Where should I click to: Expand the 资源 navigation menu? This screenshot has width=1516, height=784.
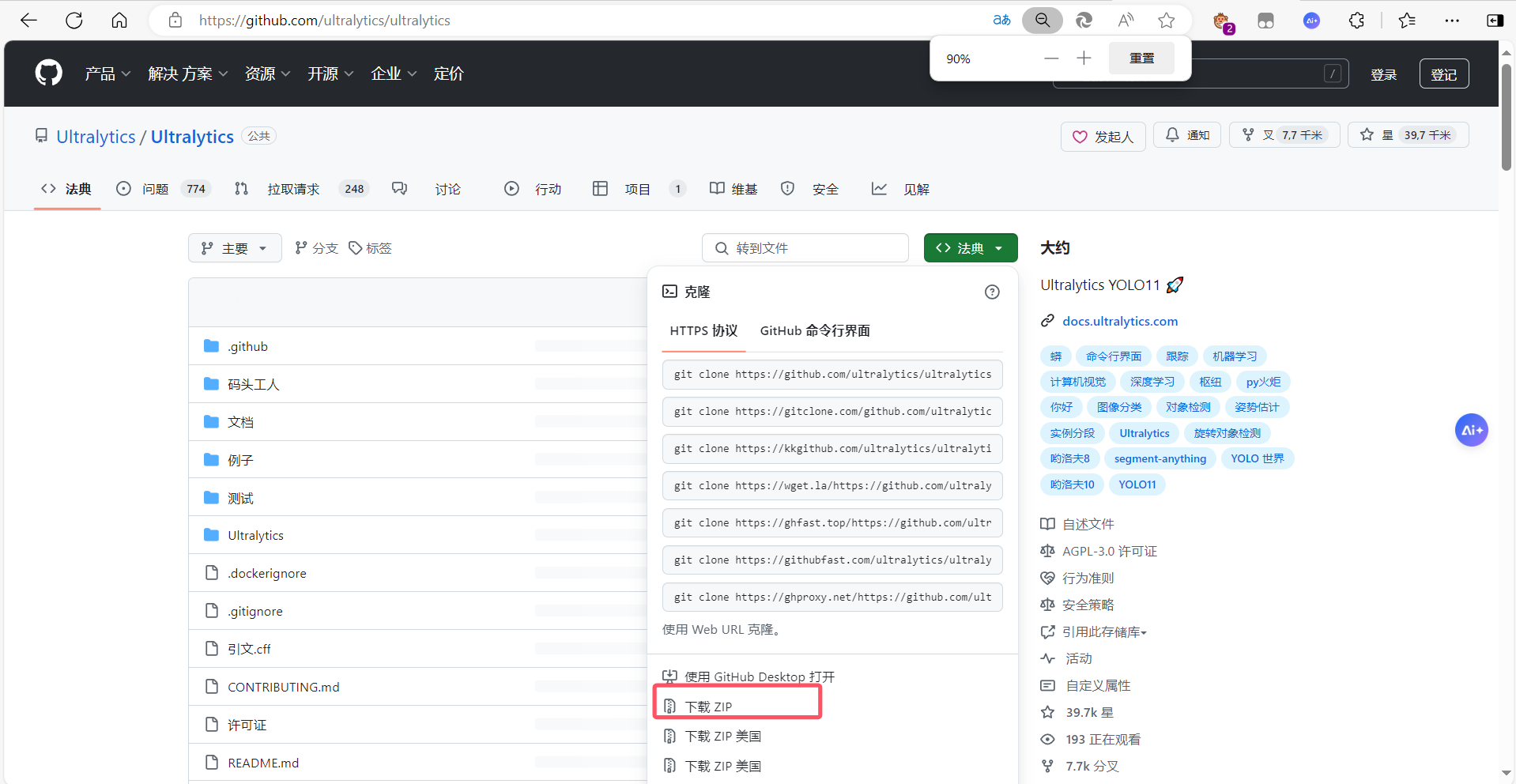click(x=267, y=73)
